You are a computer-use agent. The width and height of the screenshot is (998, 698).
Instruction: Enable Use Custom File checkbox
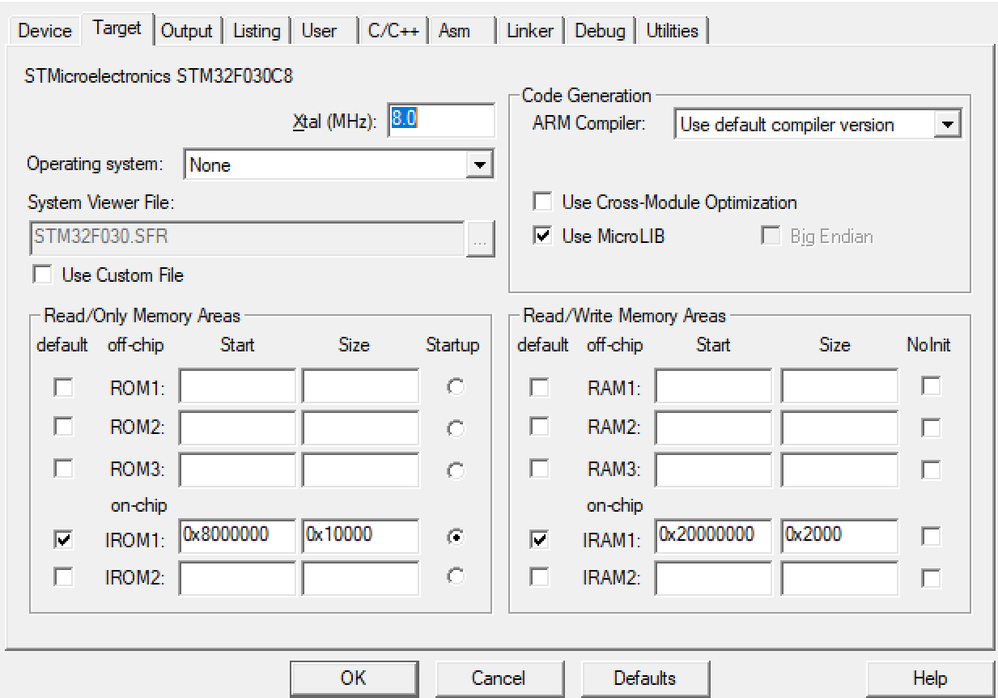[43, 275]
